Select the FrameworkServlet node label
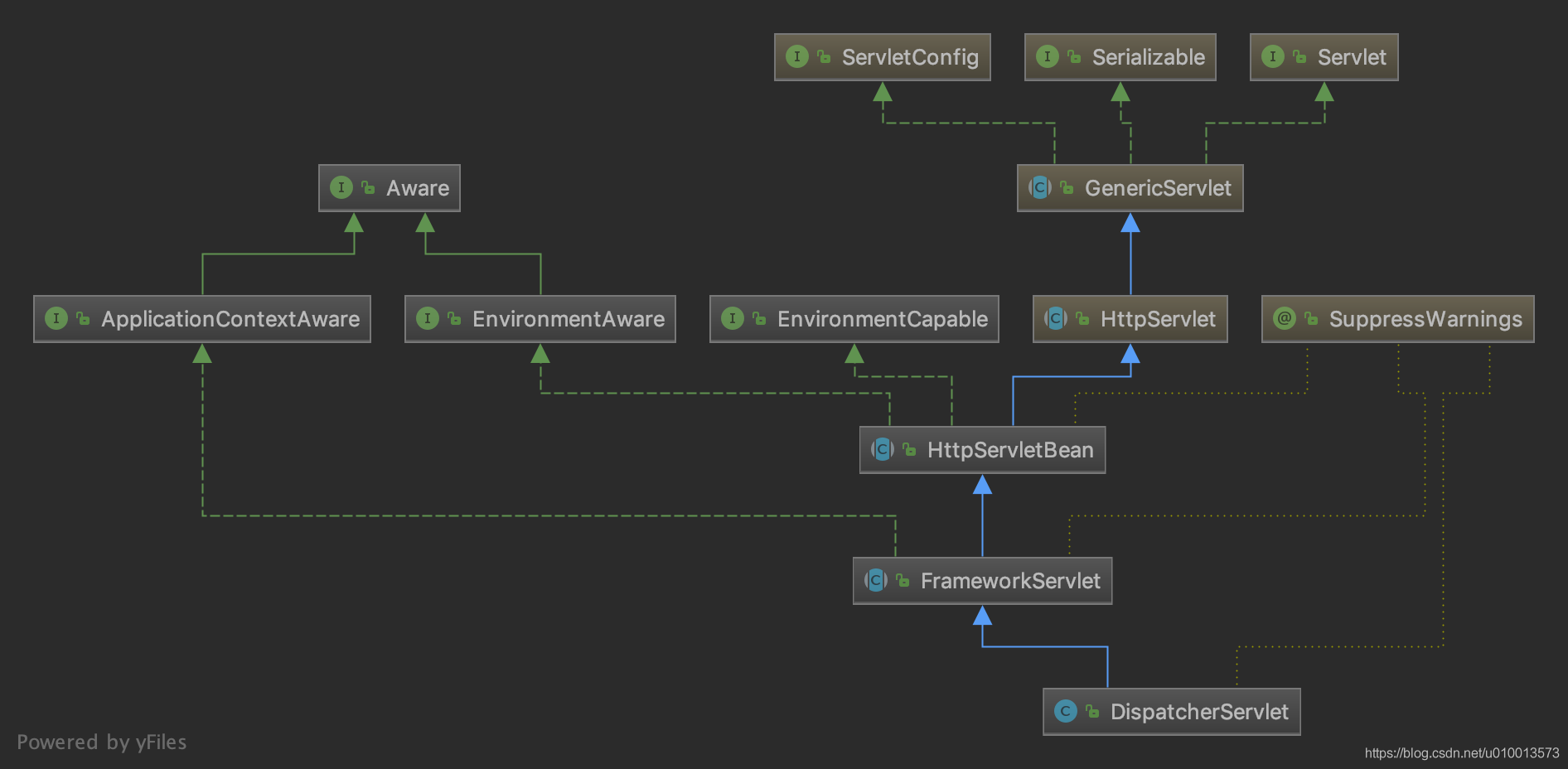1568x769 pixels. coord(1009,581)
